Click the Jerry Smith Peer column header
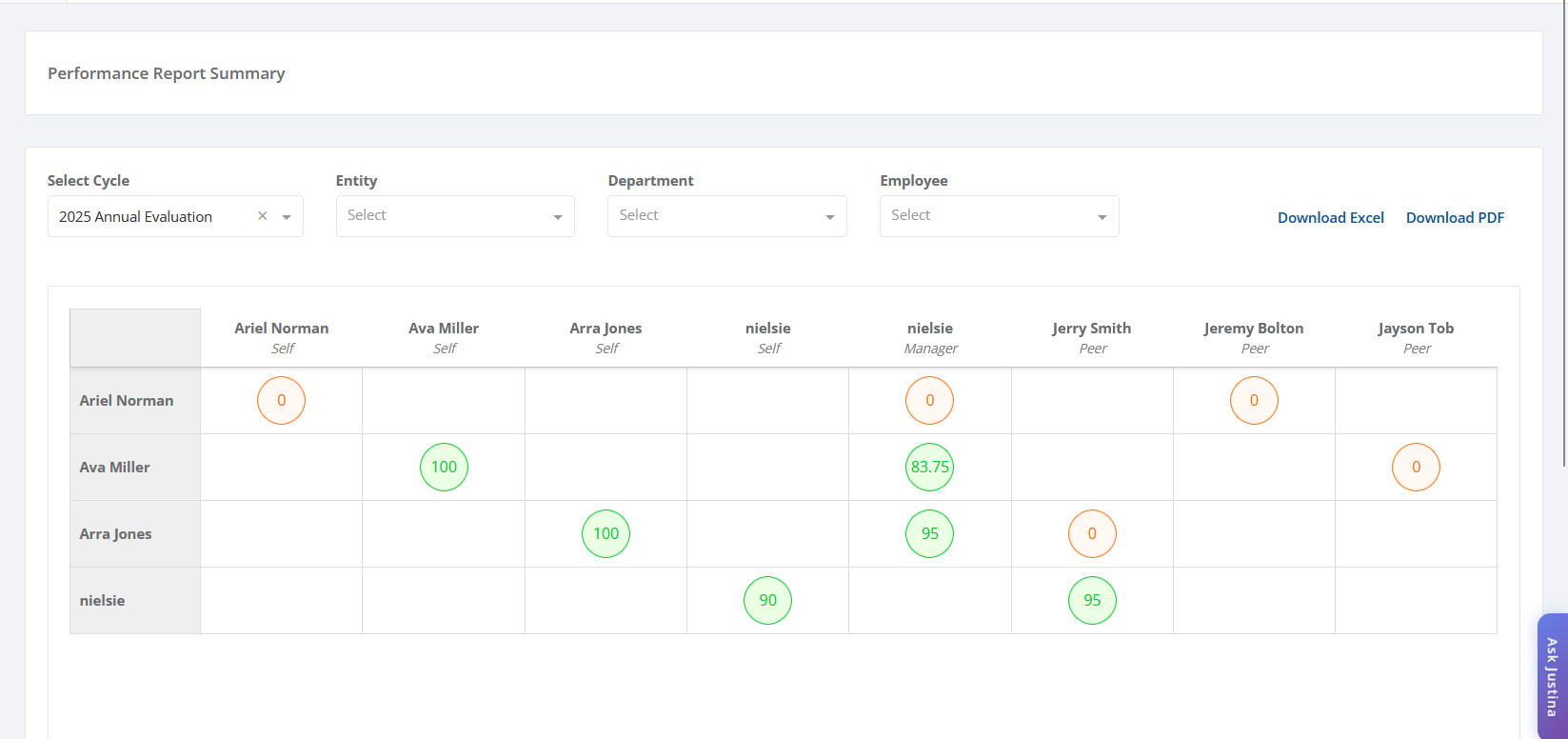Viewport: 1568px width, 739px height. pyautogui.click(x=1092, y=338)
